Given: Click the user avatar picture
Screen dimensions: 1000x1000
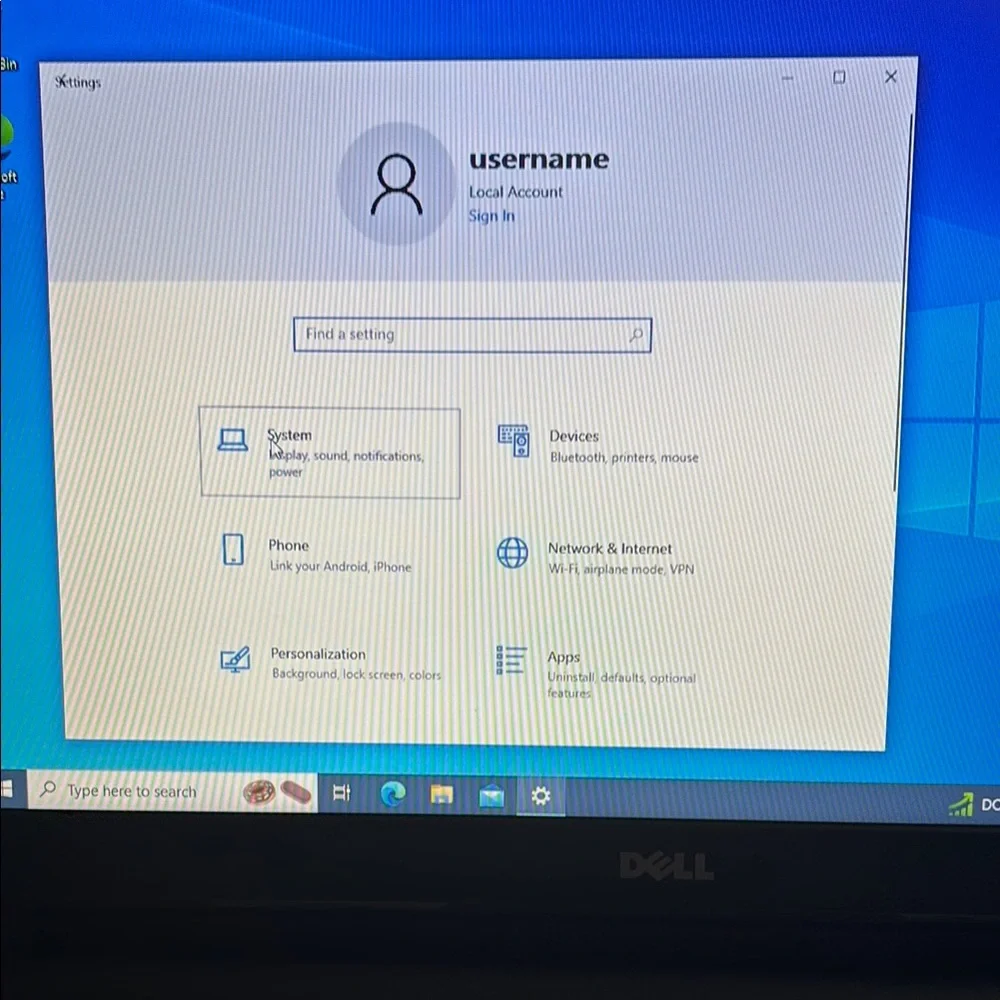Looking at the screenshot, I should [396, 184].
